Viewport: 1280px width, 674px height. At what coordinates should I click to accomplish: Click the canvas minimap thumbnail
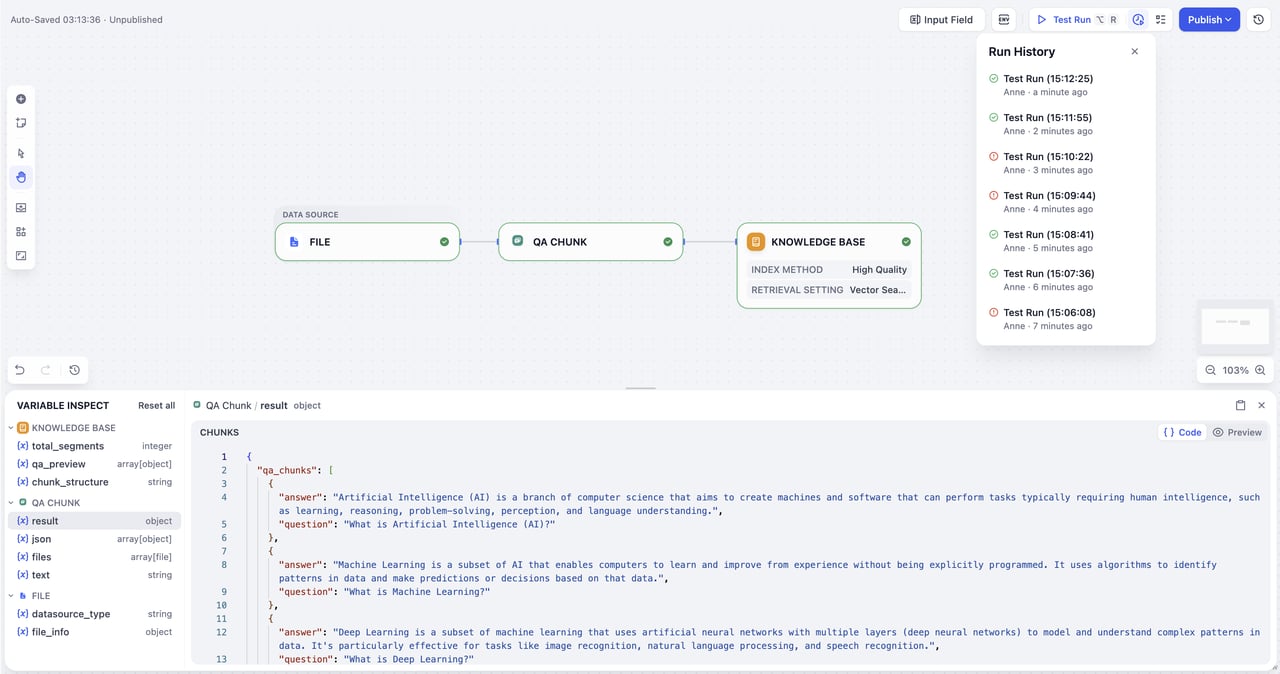click(1235, 326)
